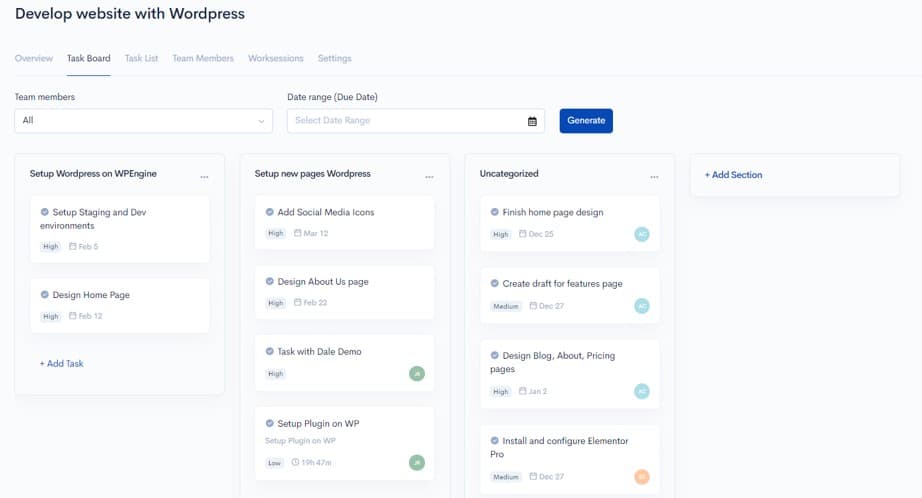The width and height of the screenshot is (922, 498).
Task: Open calendar icon in date range field
Action: pyautogui.click(x=532, y=121)
